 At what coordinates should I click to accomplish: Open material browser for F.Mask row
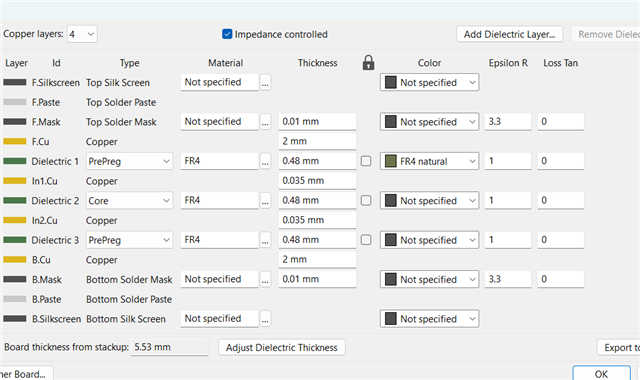coord(265,122)
